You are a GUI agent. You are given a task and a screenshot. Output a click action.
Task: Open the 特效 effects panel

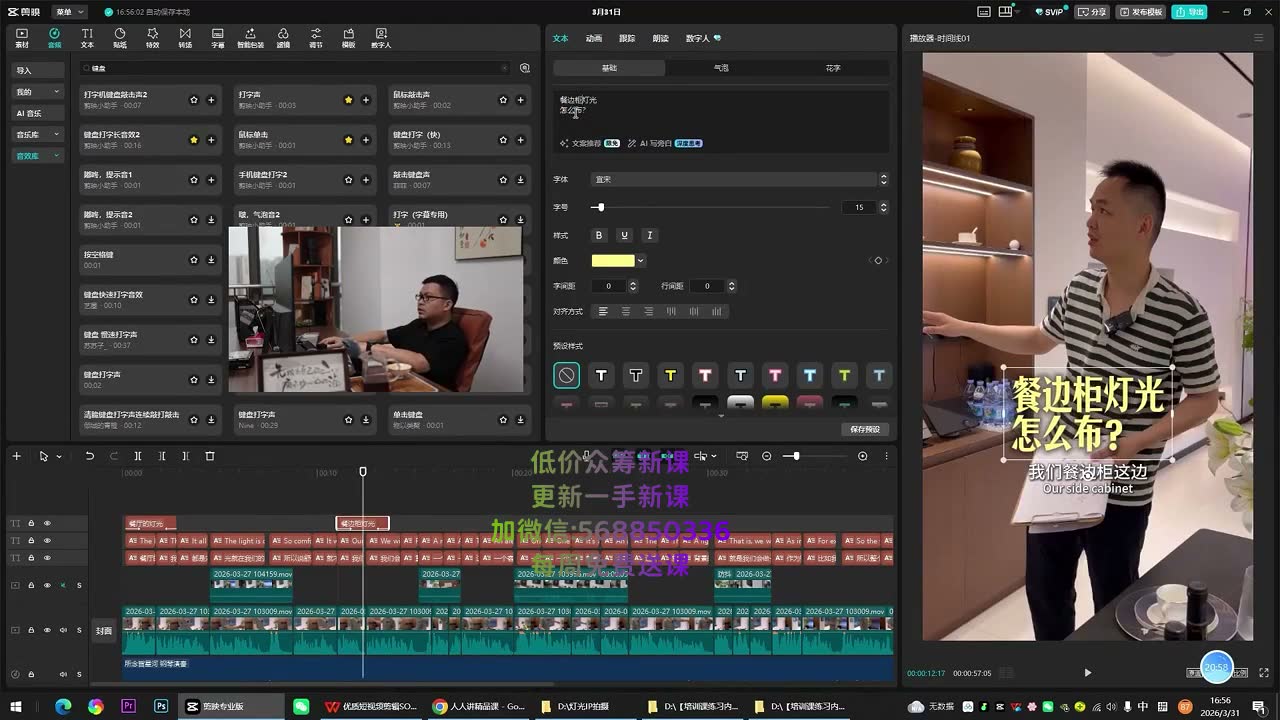pyautogui.click(x=152, y=38)
